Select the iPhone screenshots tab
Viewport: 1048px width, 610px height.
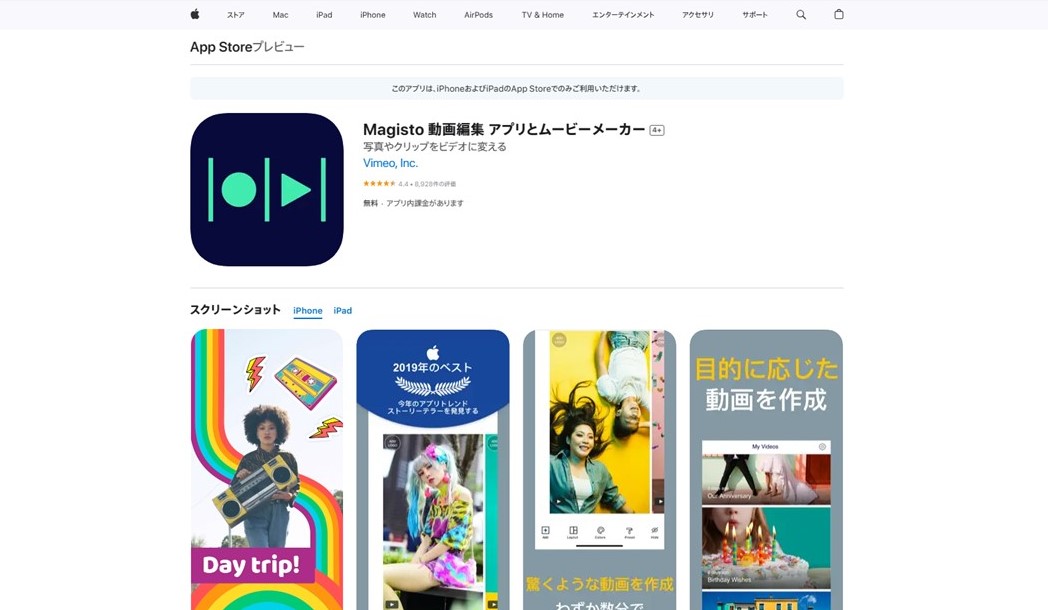coord(308,311)
